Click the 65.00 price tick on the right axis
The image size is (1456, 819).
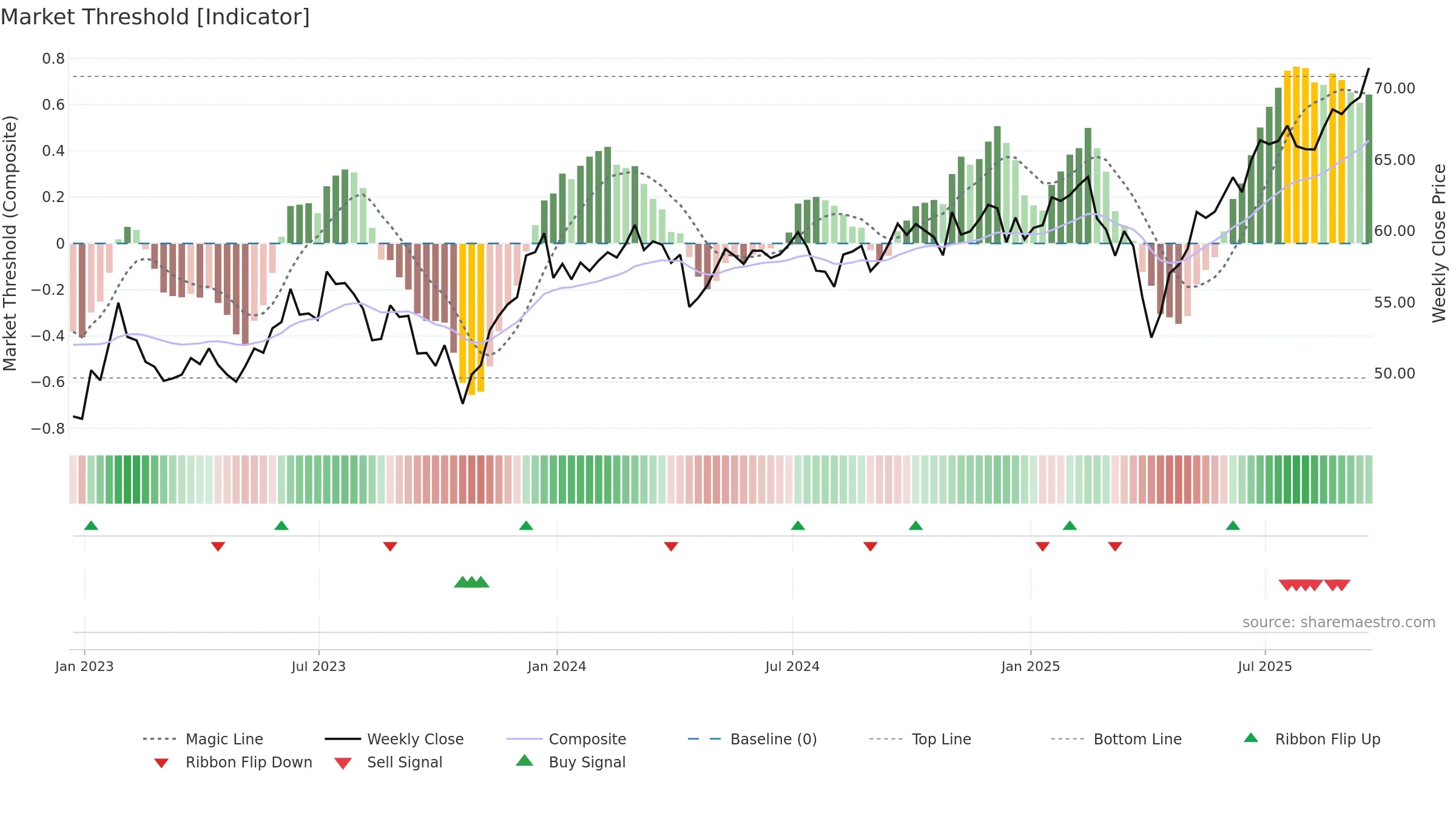(x=1395, y=160)
